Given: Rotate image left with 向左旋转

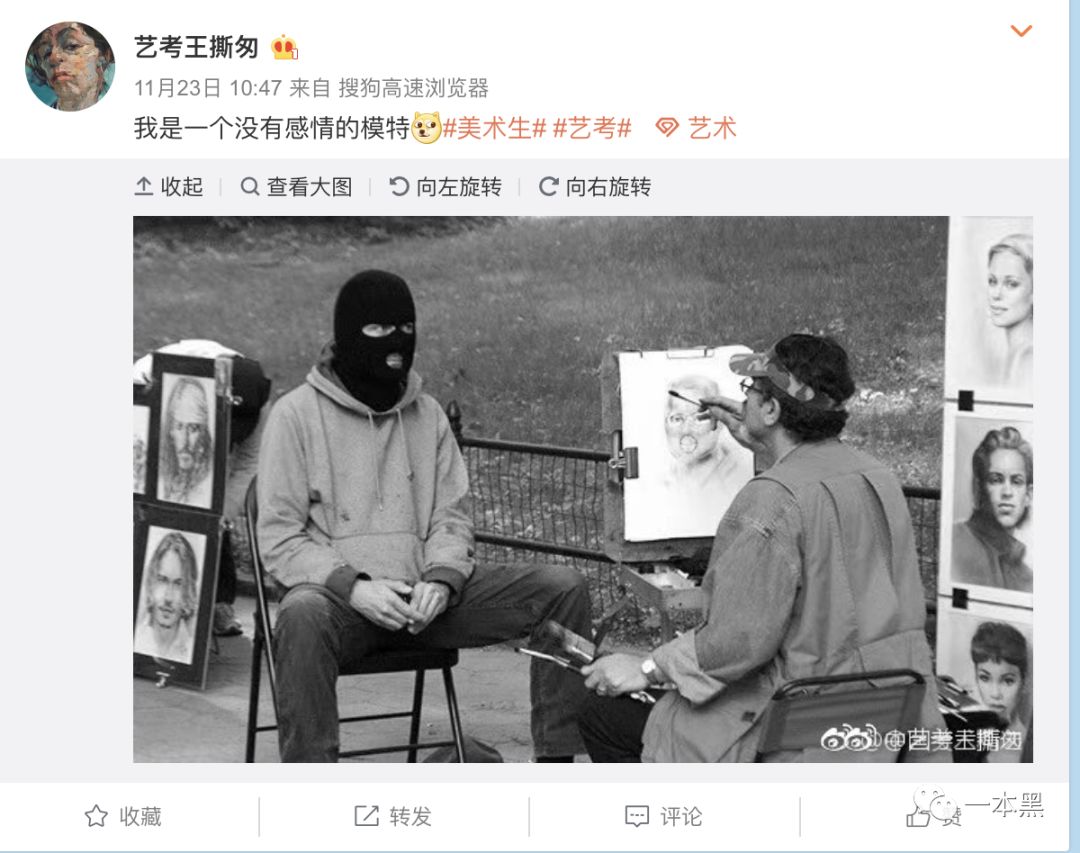Looking at the screenshot, I should pos(445,187).
